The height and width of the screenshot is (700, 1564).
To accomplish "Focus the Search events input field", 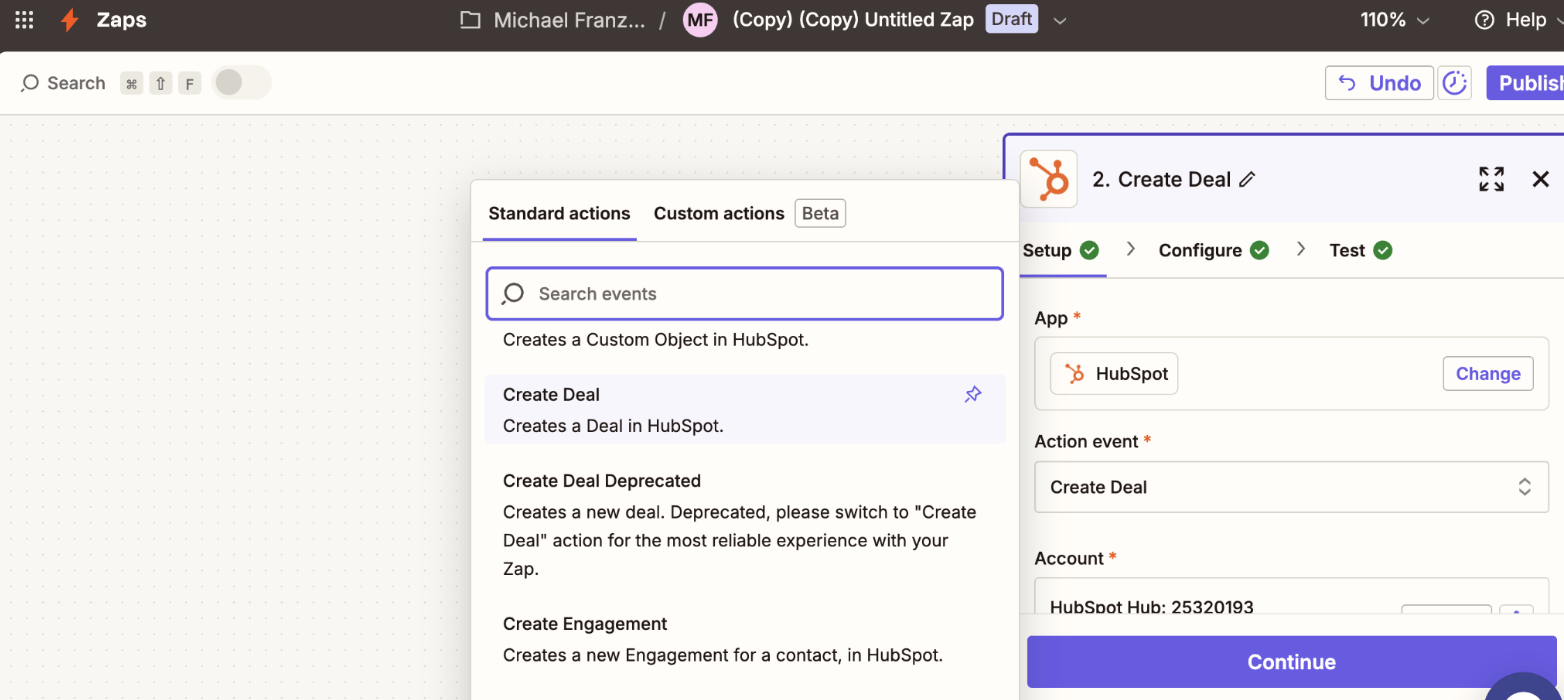I will point(745,293).
